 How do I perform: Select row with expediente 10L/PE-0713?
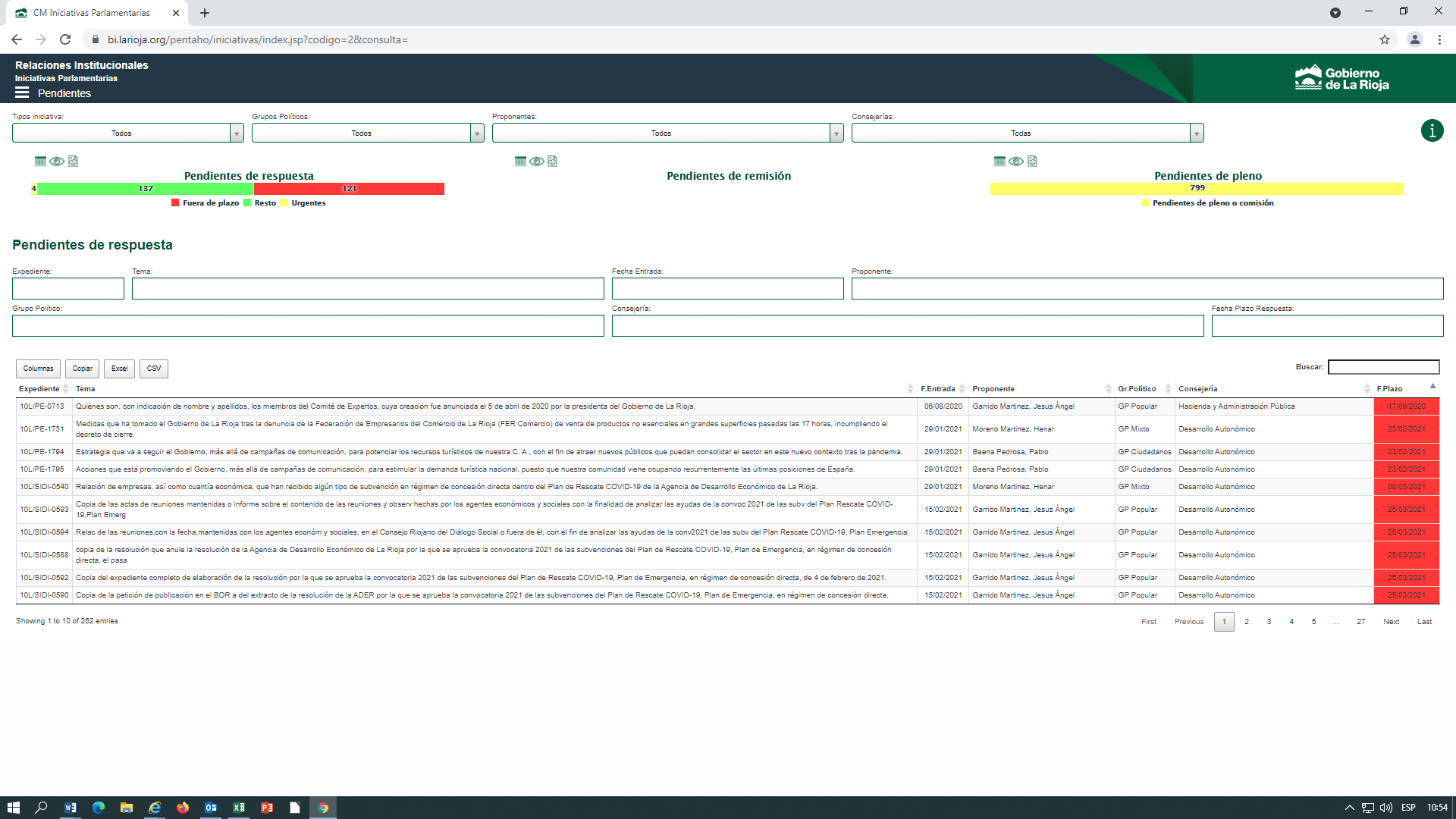tap(727, 406)
